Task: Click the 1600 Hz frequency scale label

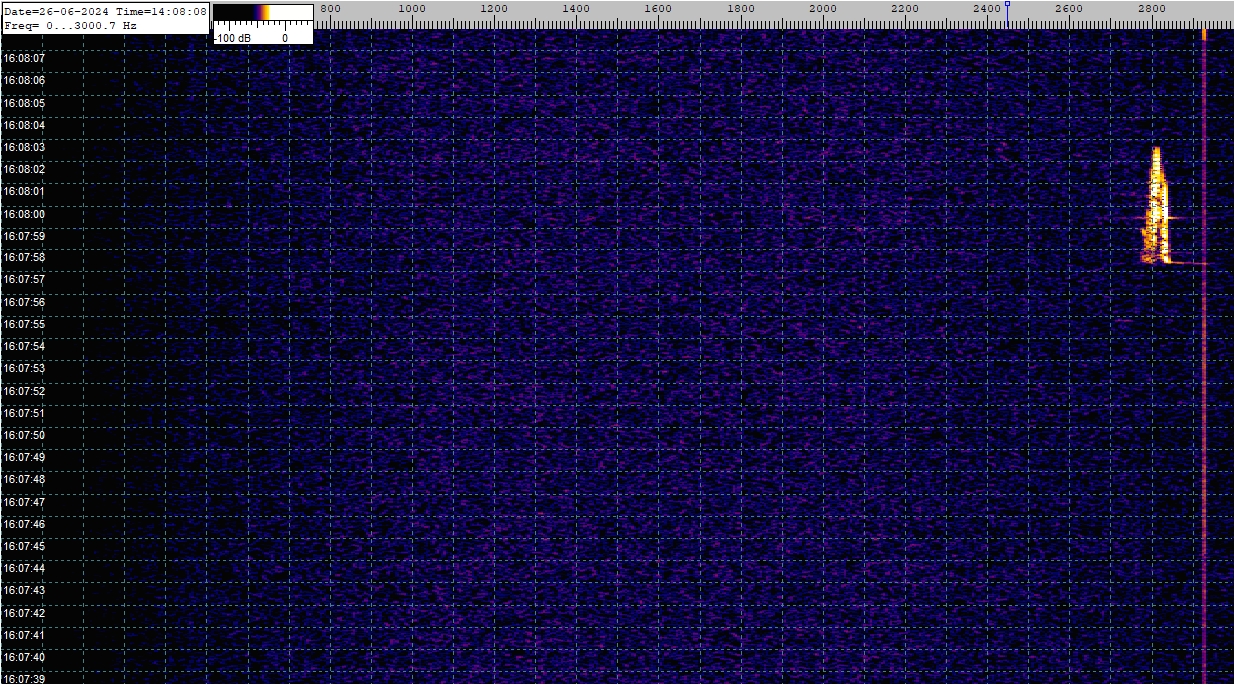Action: (x=658, y=9)
